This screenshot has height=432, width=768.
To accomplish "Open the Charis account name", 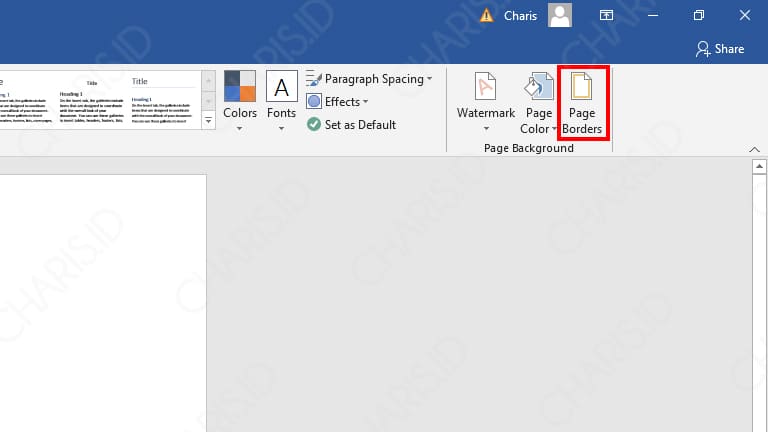I will (520, 16).
